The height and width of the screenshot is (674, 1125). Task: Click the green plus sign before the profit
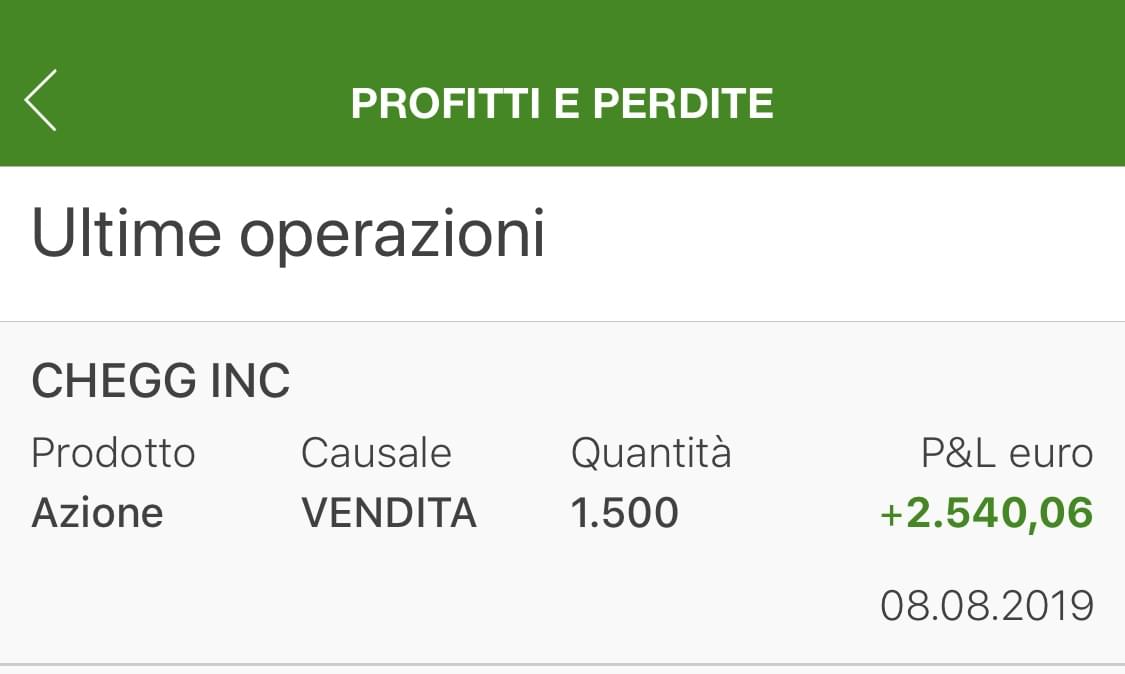[x=890, y=514]
